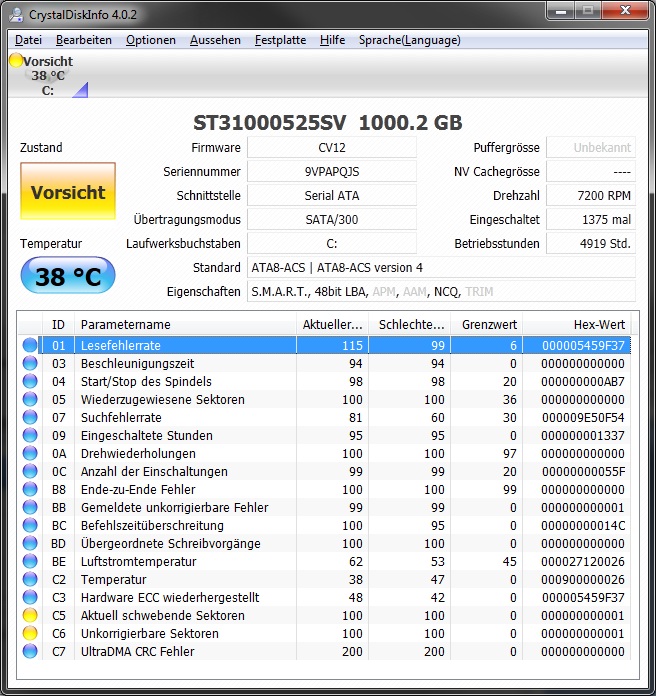This screenshot has height=698, width=657.
Task: Click the blue status circle for Anzahl der Einschaltungen
Action: click(30, 471)
